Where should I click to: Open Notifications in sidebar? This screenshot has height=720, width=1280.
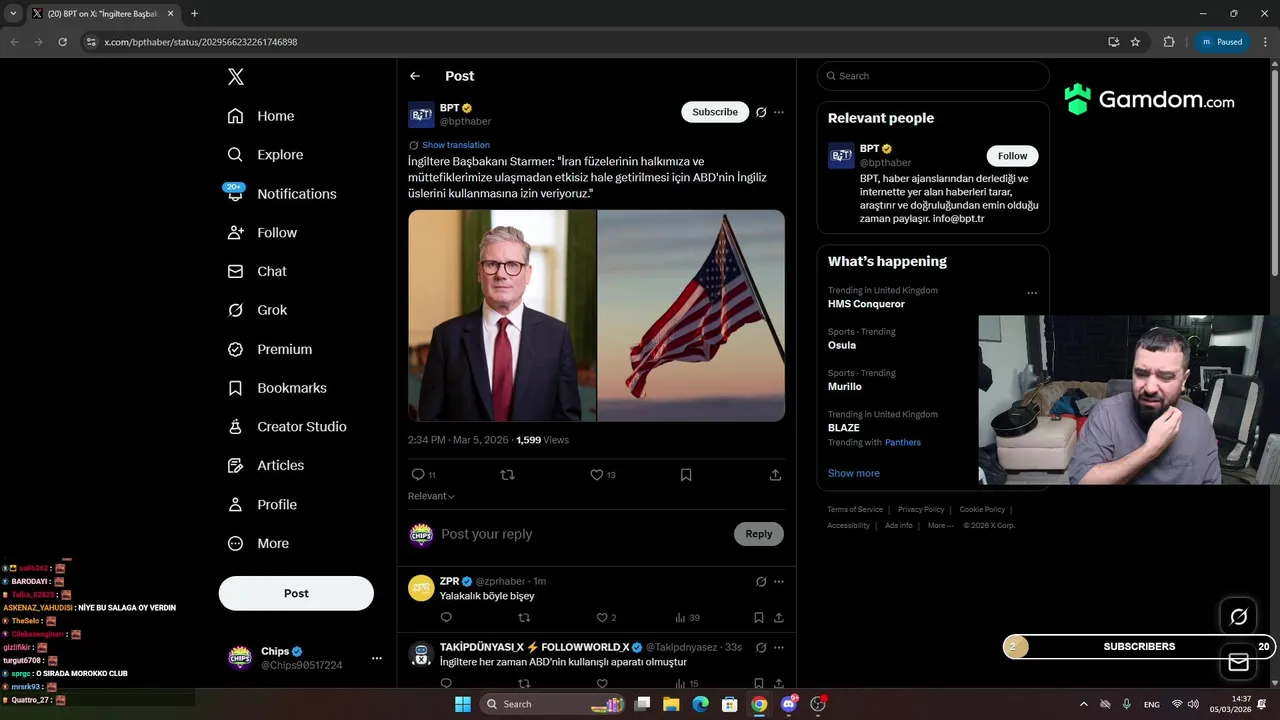282,194
